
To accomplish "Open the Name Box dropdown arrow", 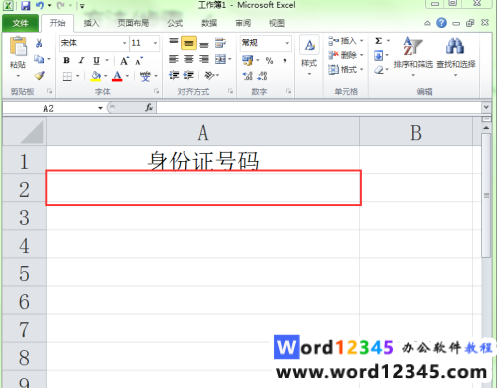I will (100, 108).
